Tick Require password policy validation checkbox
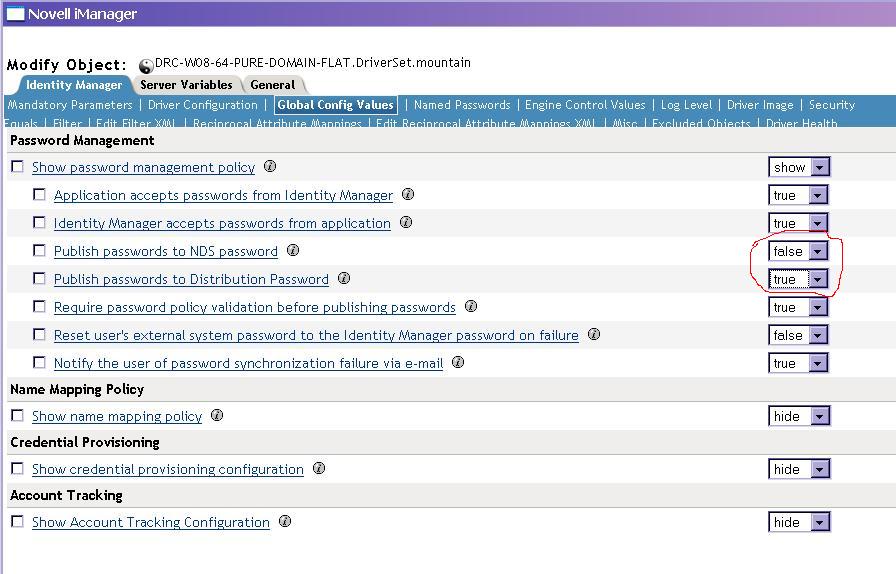This screenshot has height=574, width=896. [39, 306]
